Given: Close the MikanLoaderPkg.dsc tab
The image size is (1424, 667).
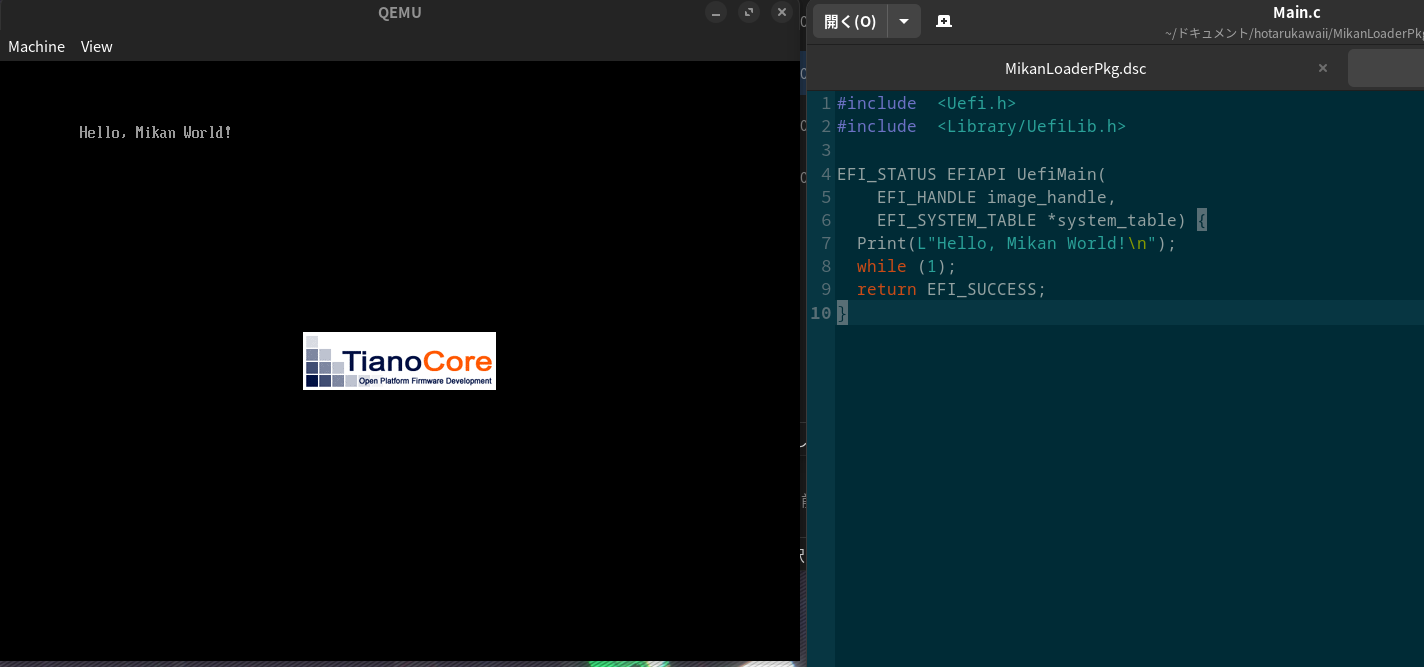Looking at the screenshot, I should tap(1322, 68).
